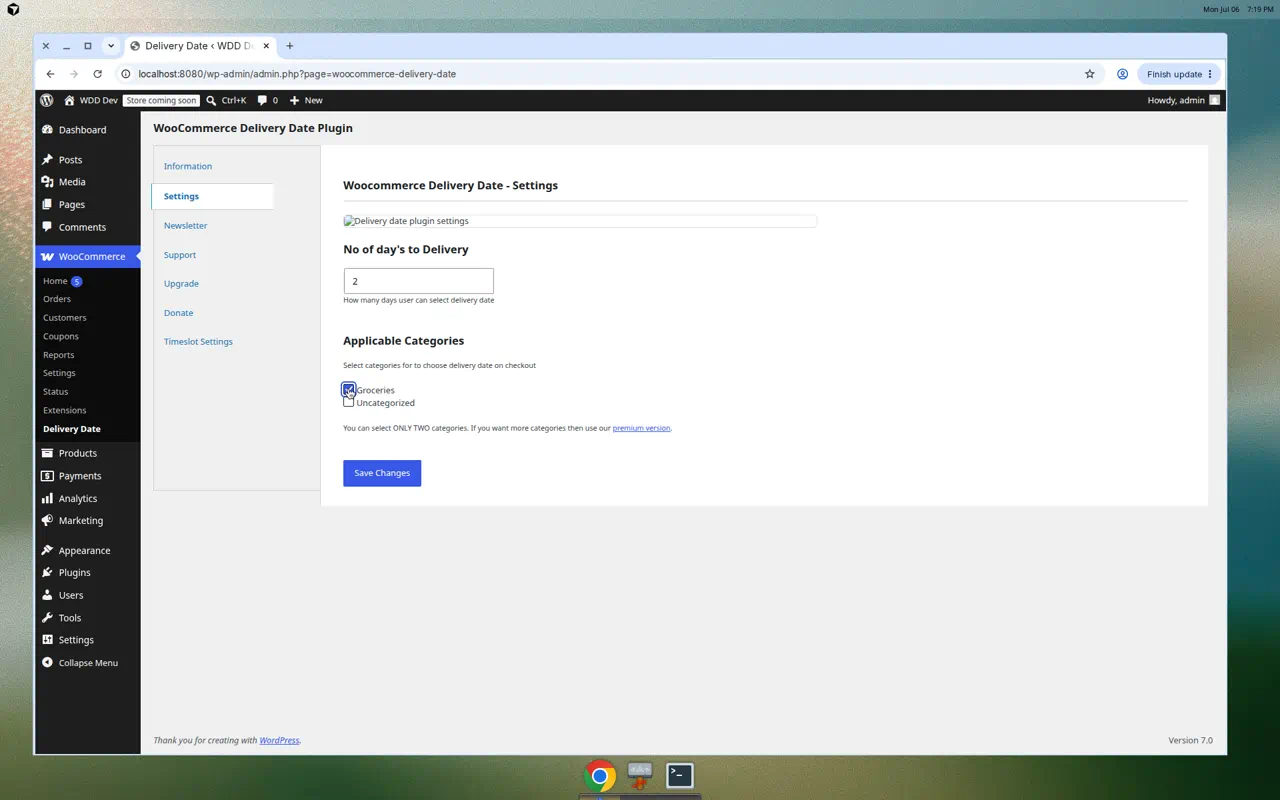The width and height of the screenshot is (1280, 800).
Task: Uncheck the Groceries category checkbox
Action: tap(348, 389)
